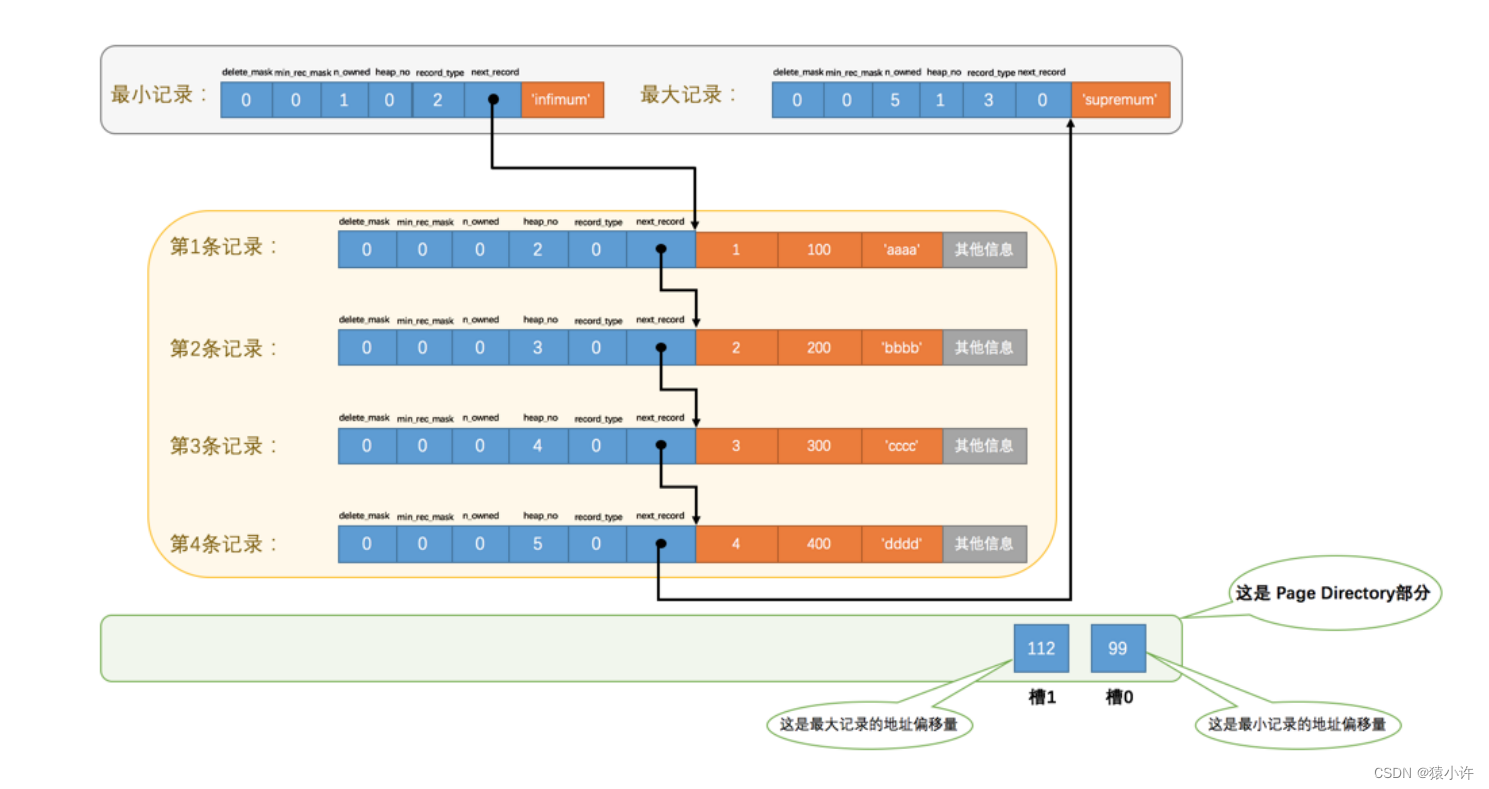Screen dimensions: 1489x789
Task: Click orange key cell 1 in 第1条记录
Action: coord(736,249)
